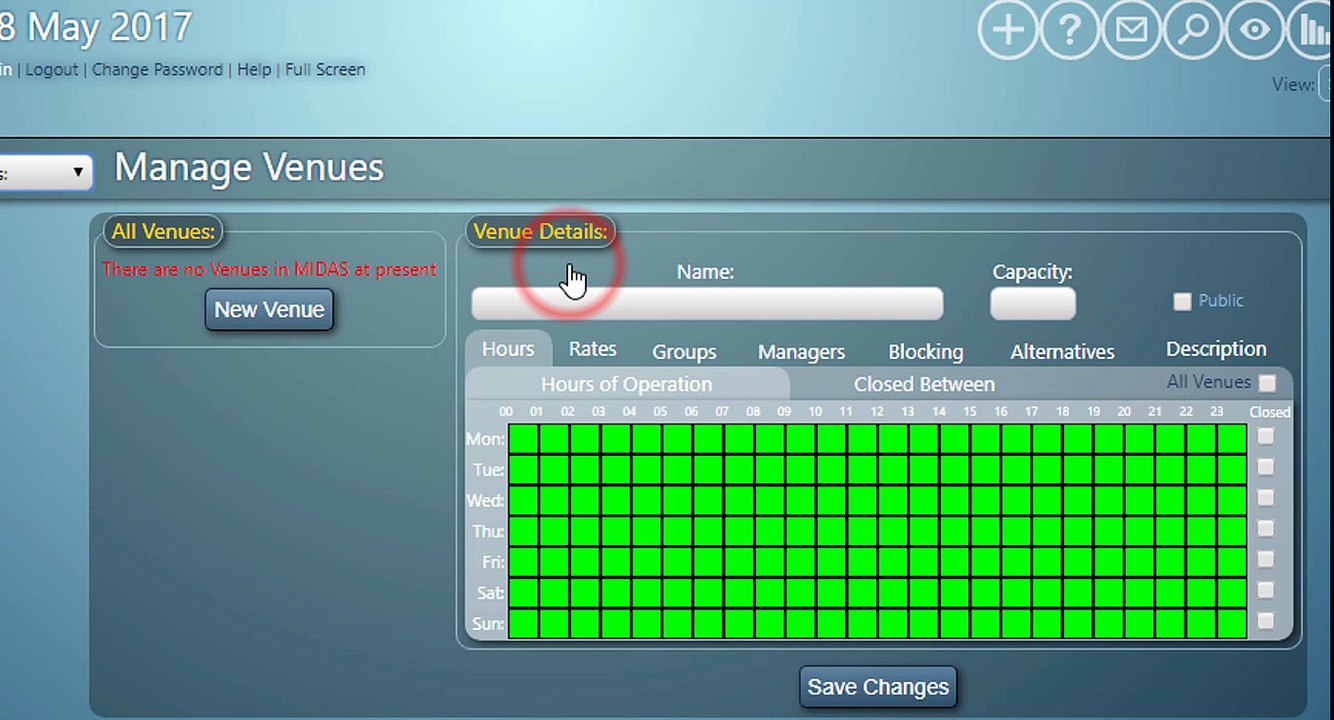Click the magnifier search icon
Screen dimensions: 1334x720
(x=1193, y=31)
